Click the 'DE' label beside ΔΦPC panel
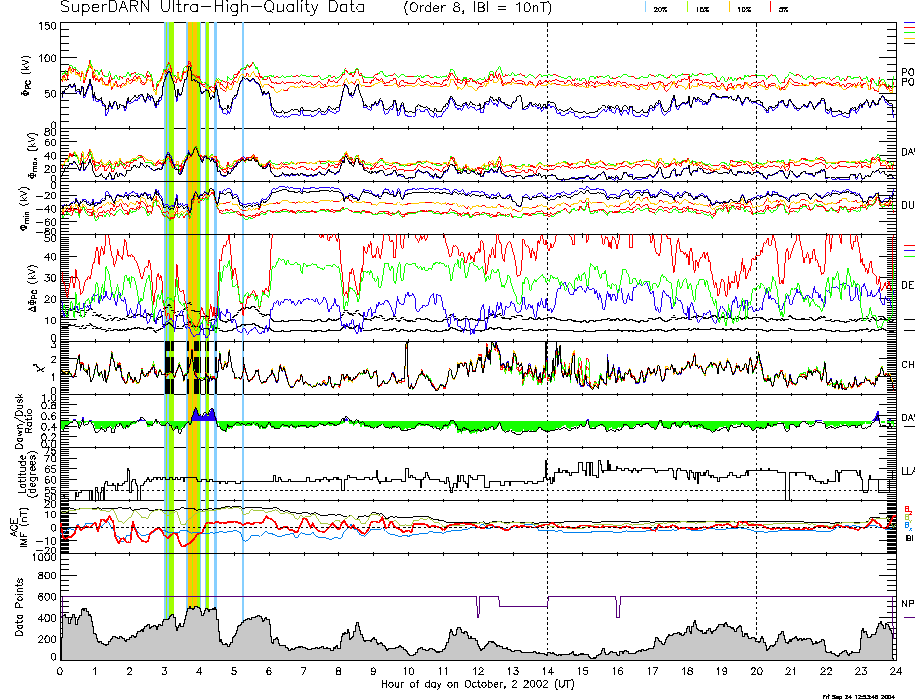Image resolution: width=915 pixels, height=700 pixels. tap(907, 285)
